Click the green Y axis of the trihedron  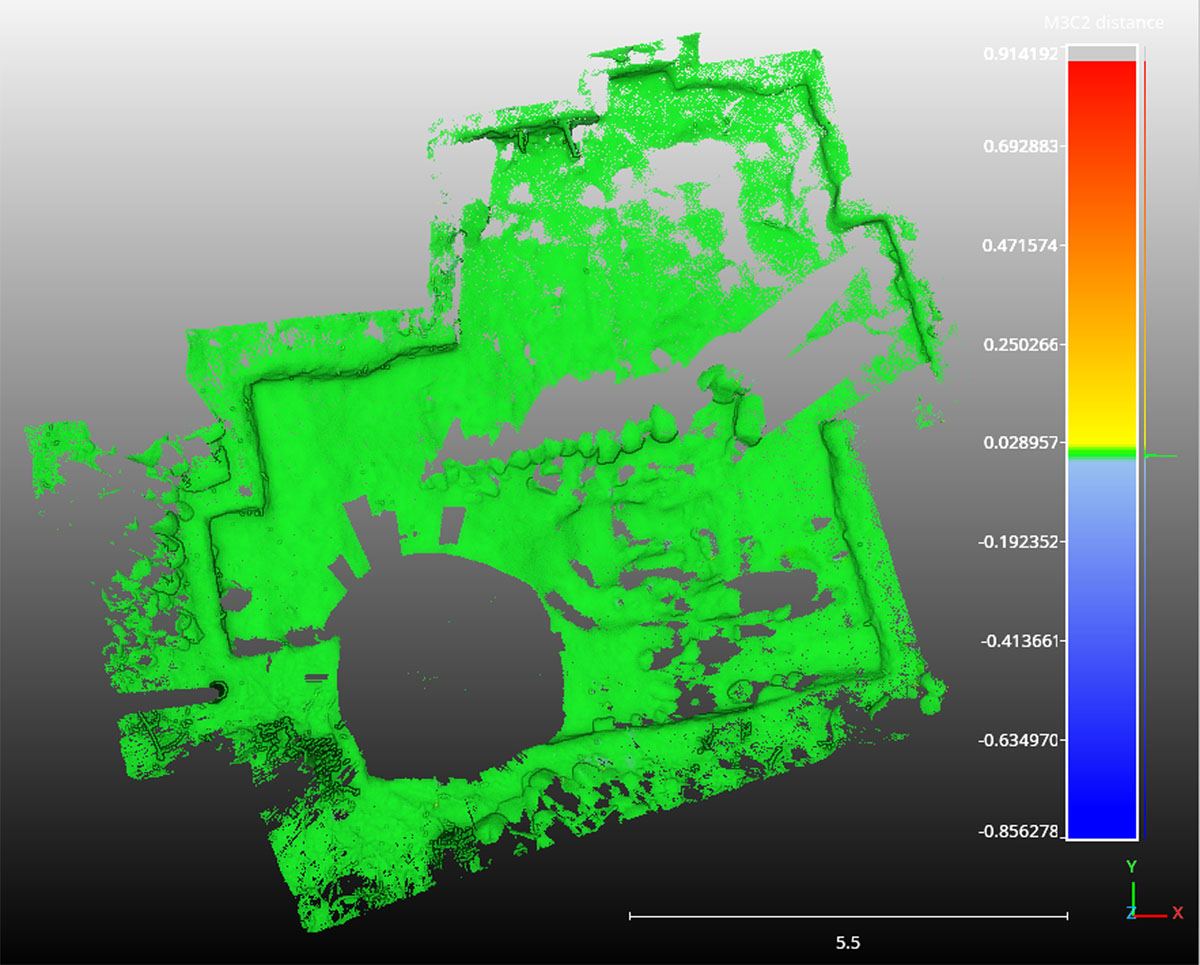click(x=1132, y=895)
